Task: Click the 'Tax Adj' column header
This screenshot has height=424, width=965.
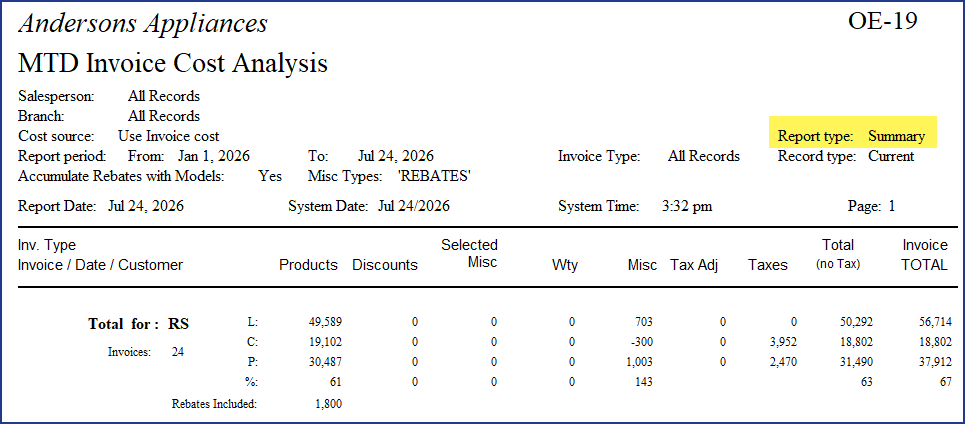Action: coord(694,265)
